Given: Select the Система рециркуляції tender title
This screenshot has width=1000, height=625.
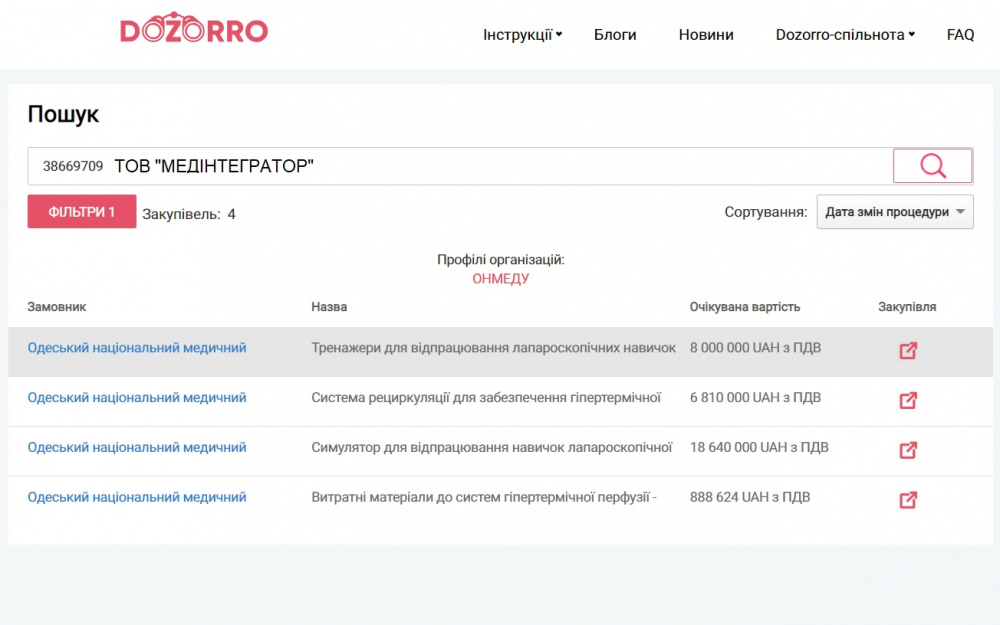Looking at the screenshot, I should (x=486, y=398).
